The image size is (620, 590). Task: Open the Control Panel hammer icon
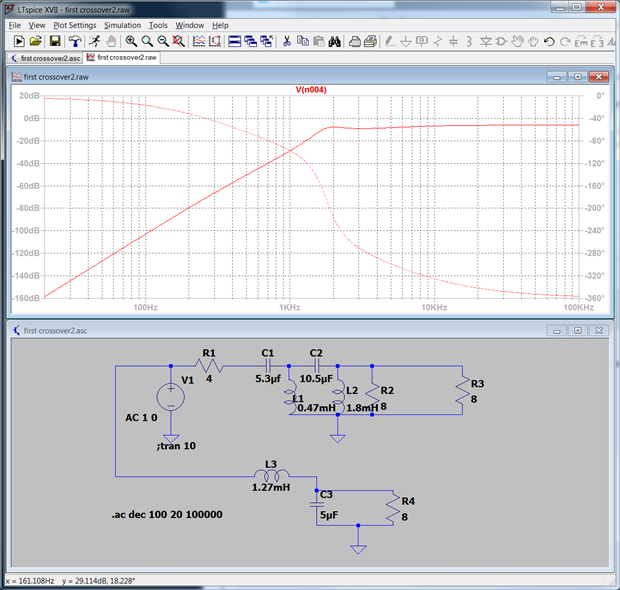point(74,41)
